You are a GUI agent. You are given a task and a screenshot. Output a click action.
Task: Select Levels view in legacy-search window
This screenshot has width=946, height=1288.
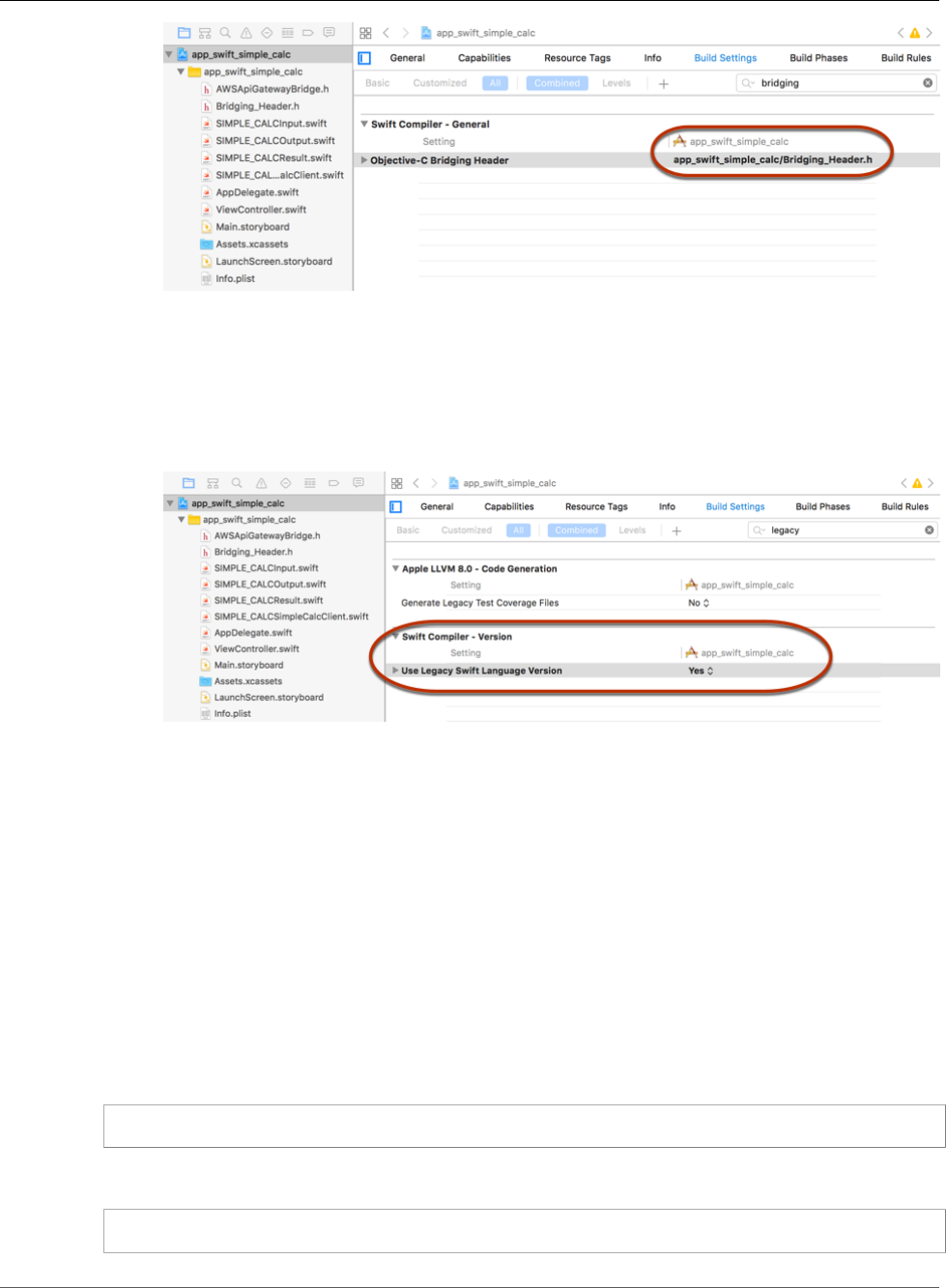[632, 530]
